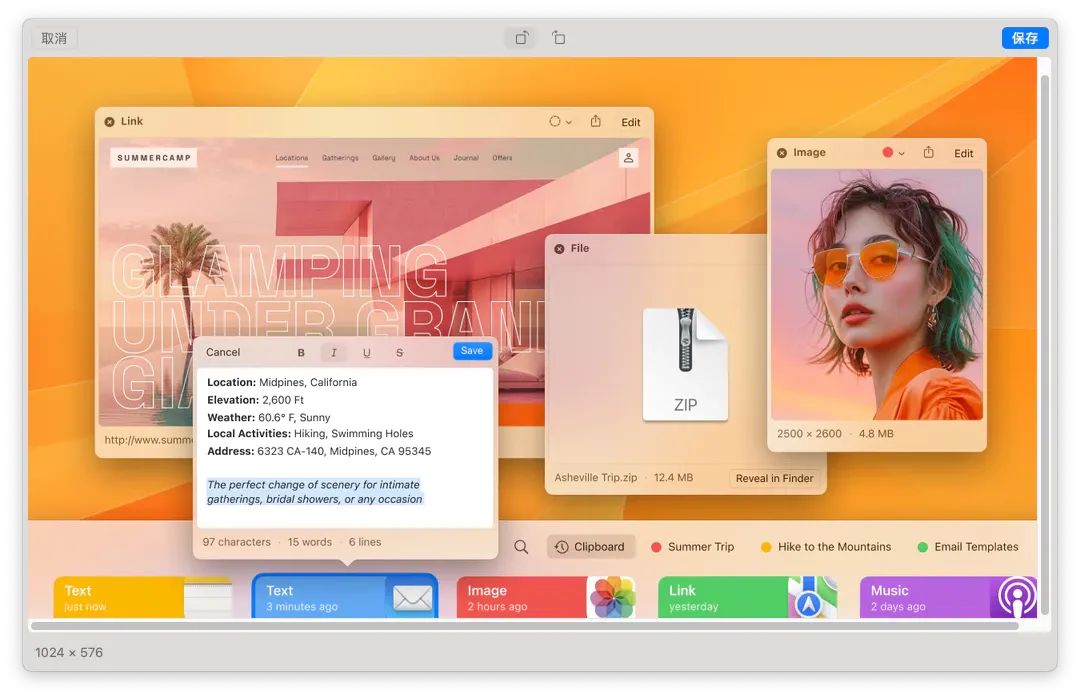Open the Journal webpage menu item
Image resolution: width=1080 pixels, height=698 pixels.
point(466,158)
